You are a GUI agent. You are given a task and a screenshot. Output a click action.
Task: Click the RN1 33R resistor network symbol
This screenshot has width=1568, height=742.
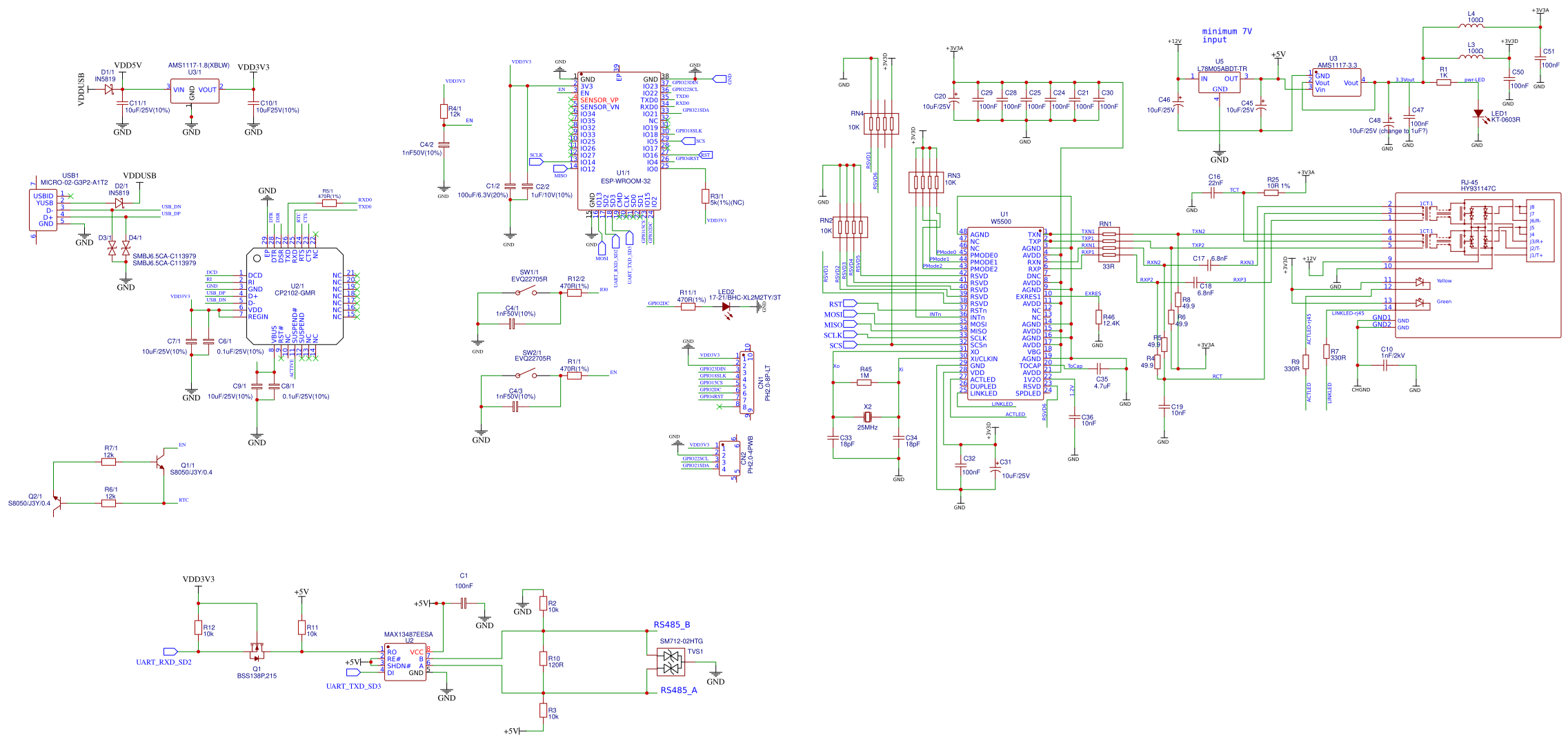click(1109, 244)
